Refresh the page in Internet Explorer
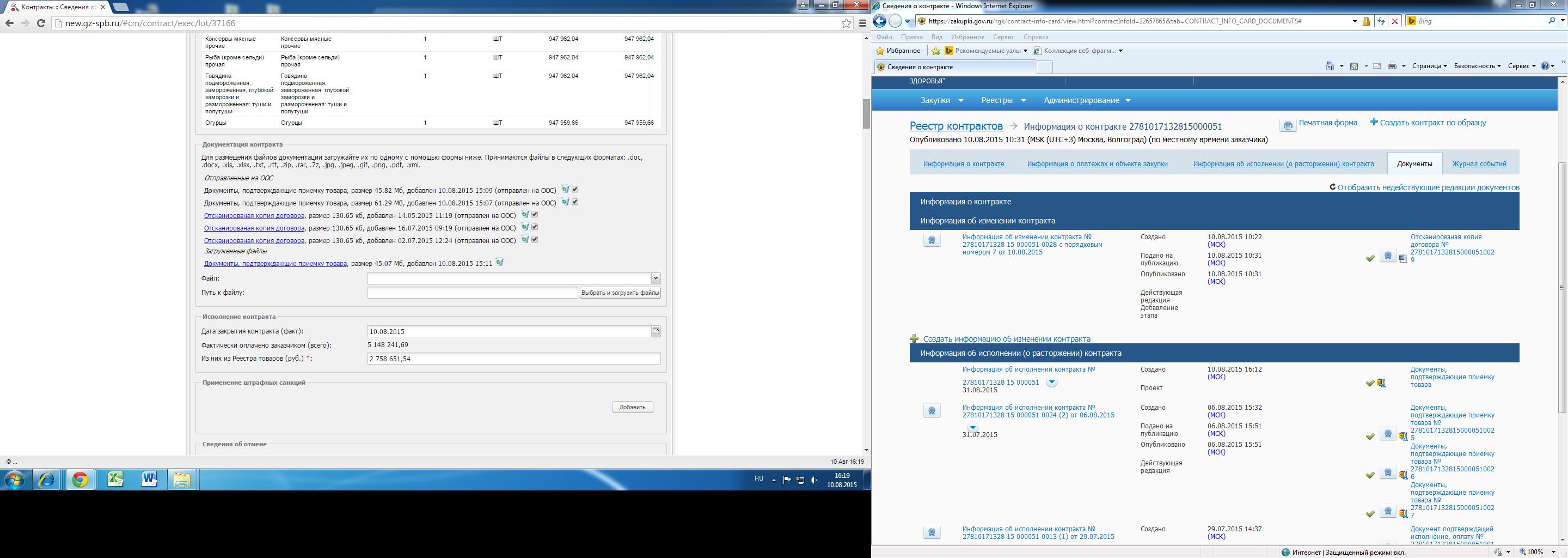The width and height of the screenshot is (1568, 558). tap(1381, 21)
